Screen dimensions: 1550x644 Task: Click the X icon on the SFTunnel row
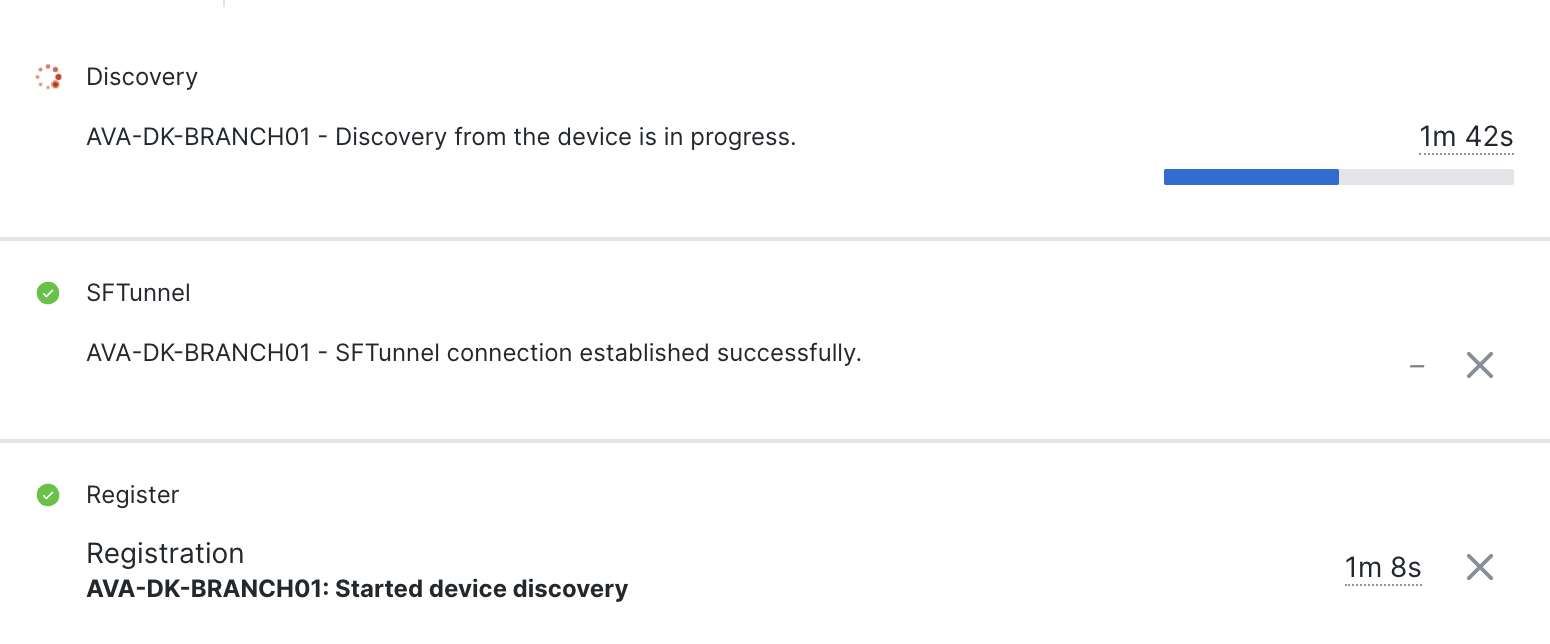click(x=1479, y=365)
